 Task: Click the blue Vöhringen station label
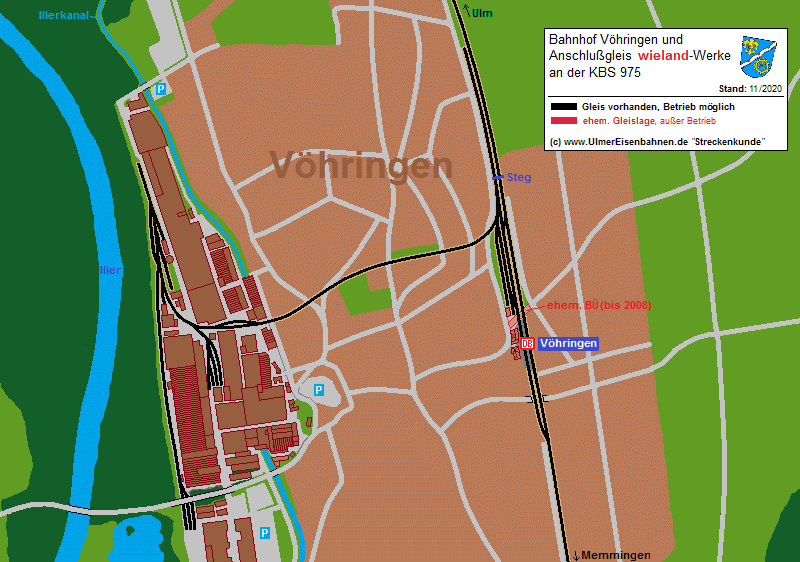[x=568, y=344]
